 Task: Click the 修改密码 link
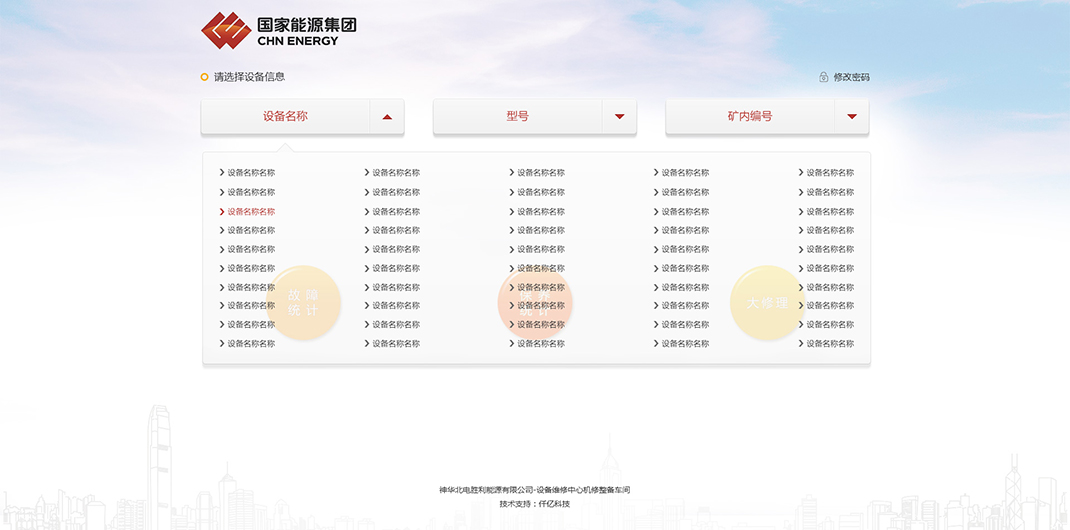851,77
